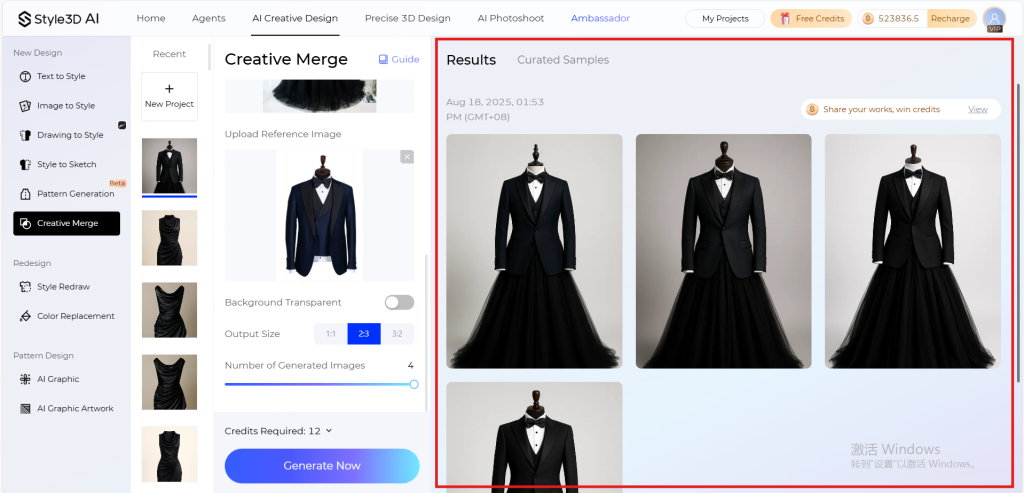Click the Guide book icon
Viewport: 1024px width, 493px height.
click(383, 59)
